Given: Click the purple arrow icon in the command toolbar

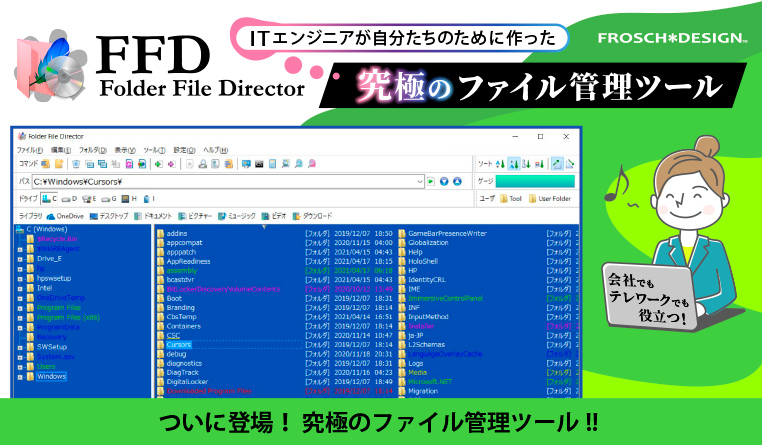Looking at the screenshot, I should (172, 164).
